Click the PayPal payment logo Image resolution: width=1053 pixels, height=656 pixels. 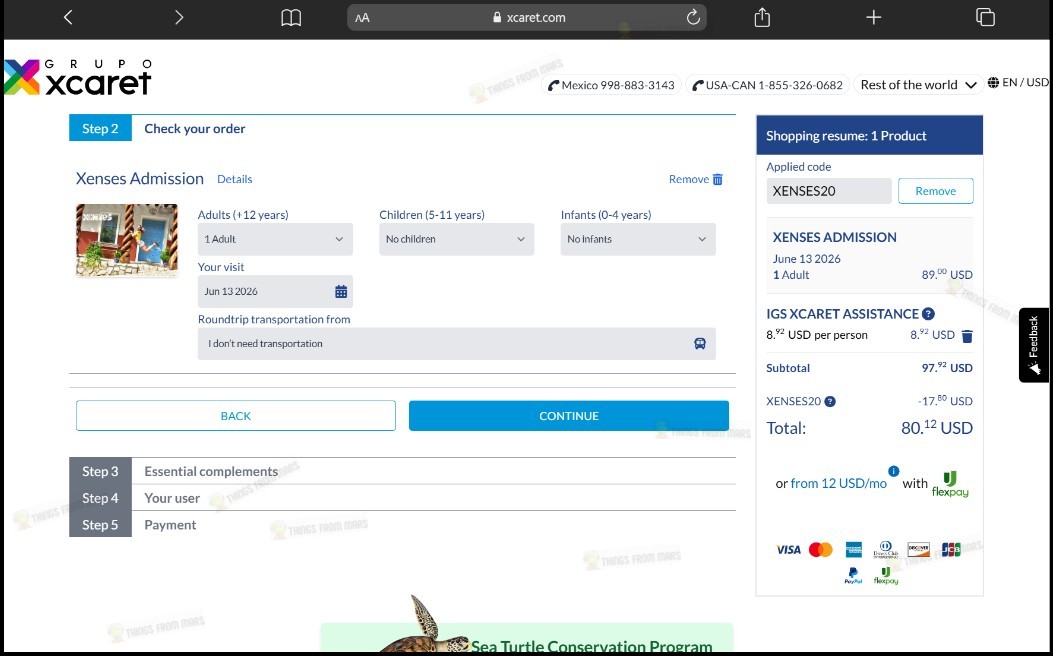coord(854,576)
